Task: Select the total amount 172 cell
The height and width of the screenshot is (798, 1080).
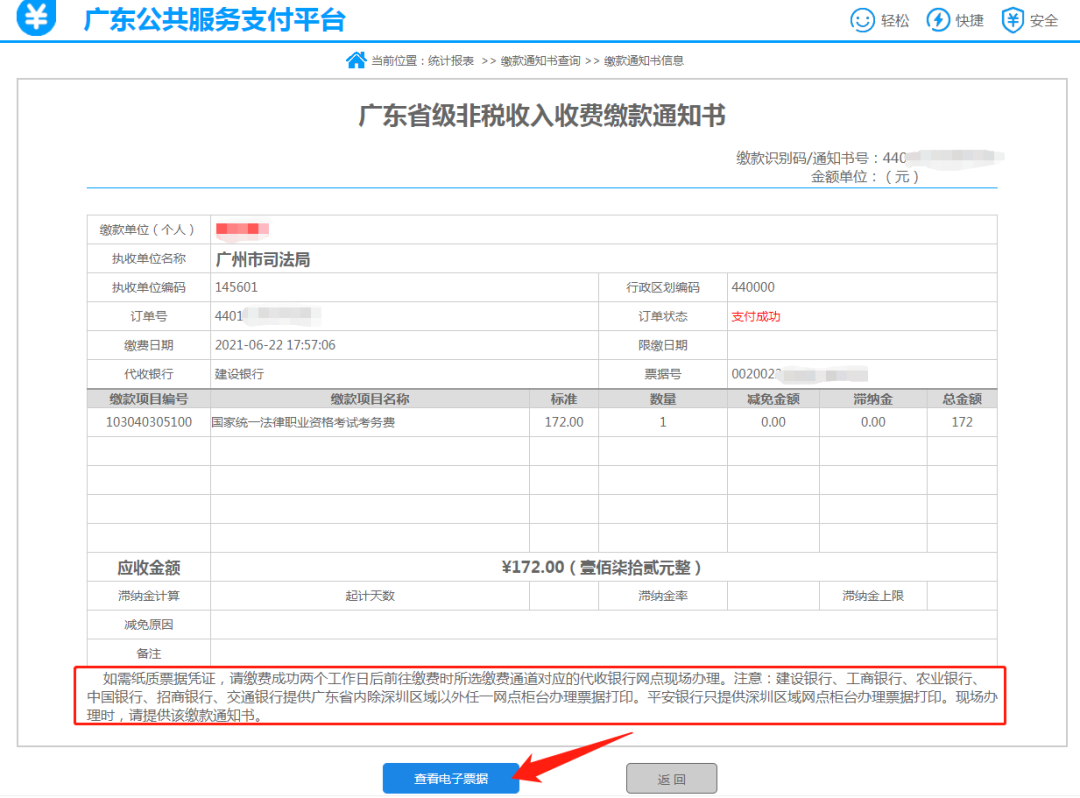Action: 962,422
